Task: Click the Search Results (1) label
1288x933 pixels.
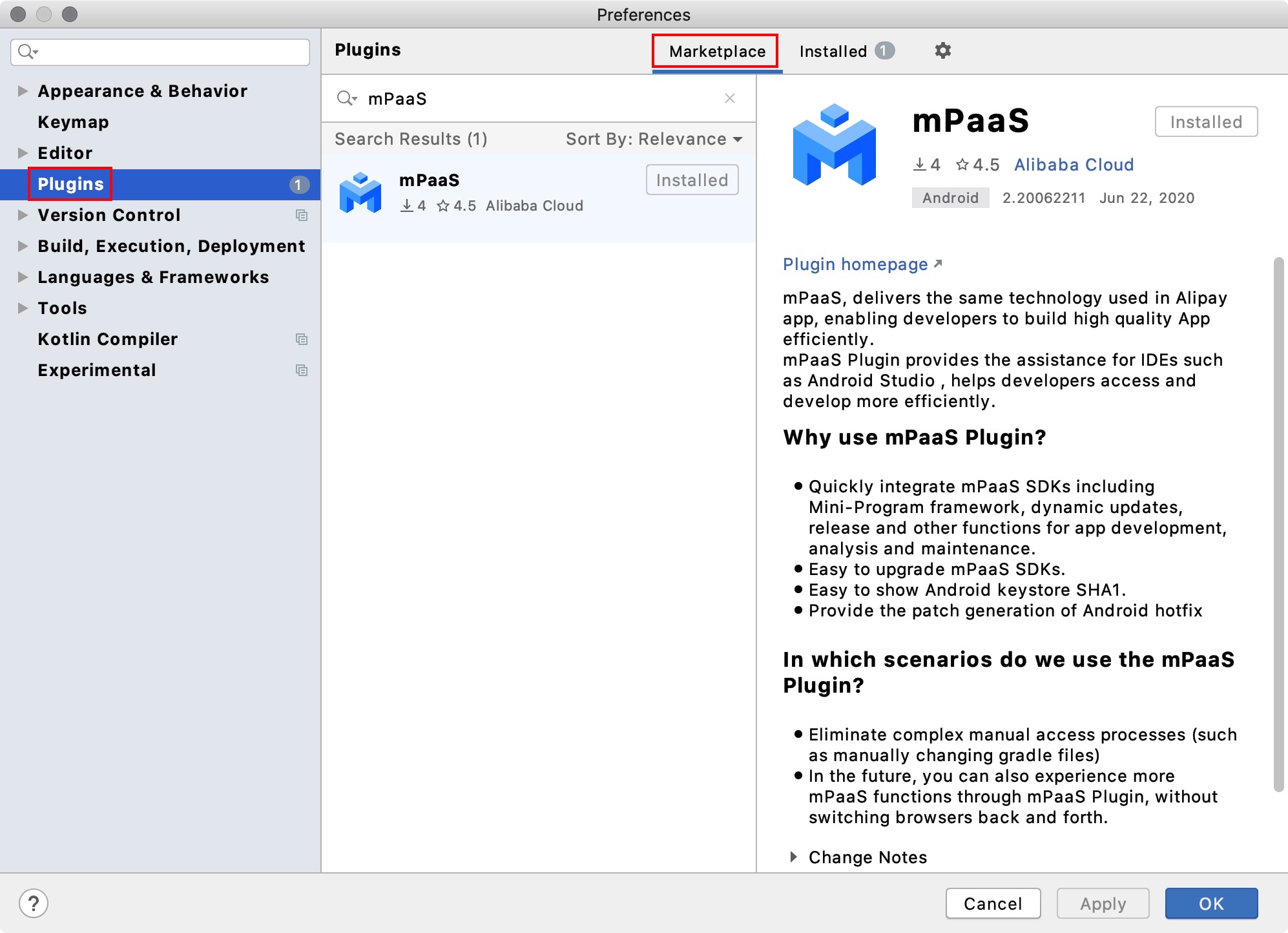Action: tap(411, 139)
